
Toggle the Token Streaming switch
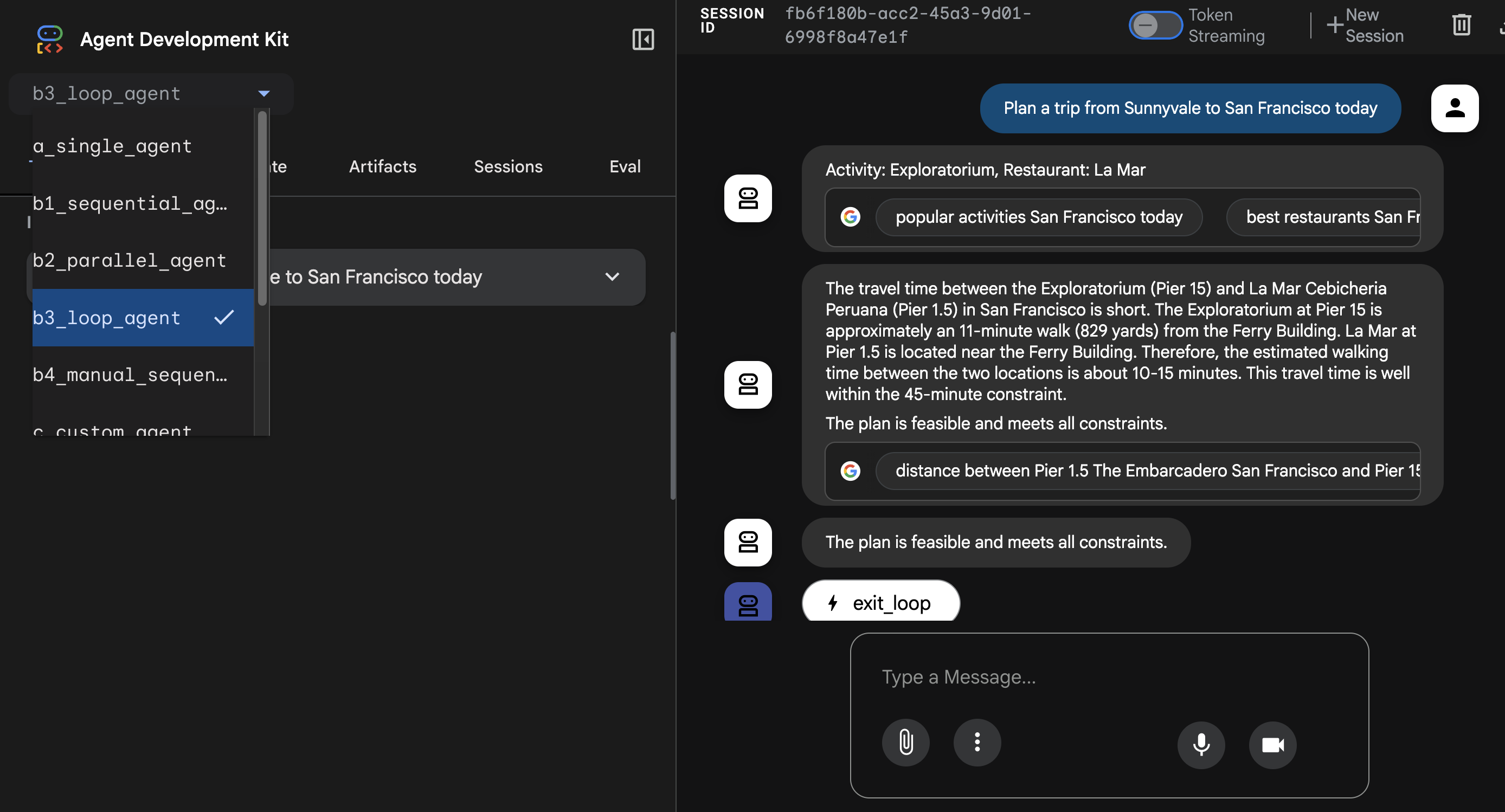point(1155,25)
